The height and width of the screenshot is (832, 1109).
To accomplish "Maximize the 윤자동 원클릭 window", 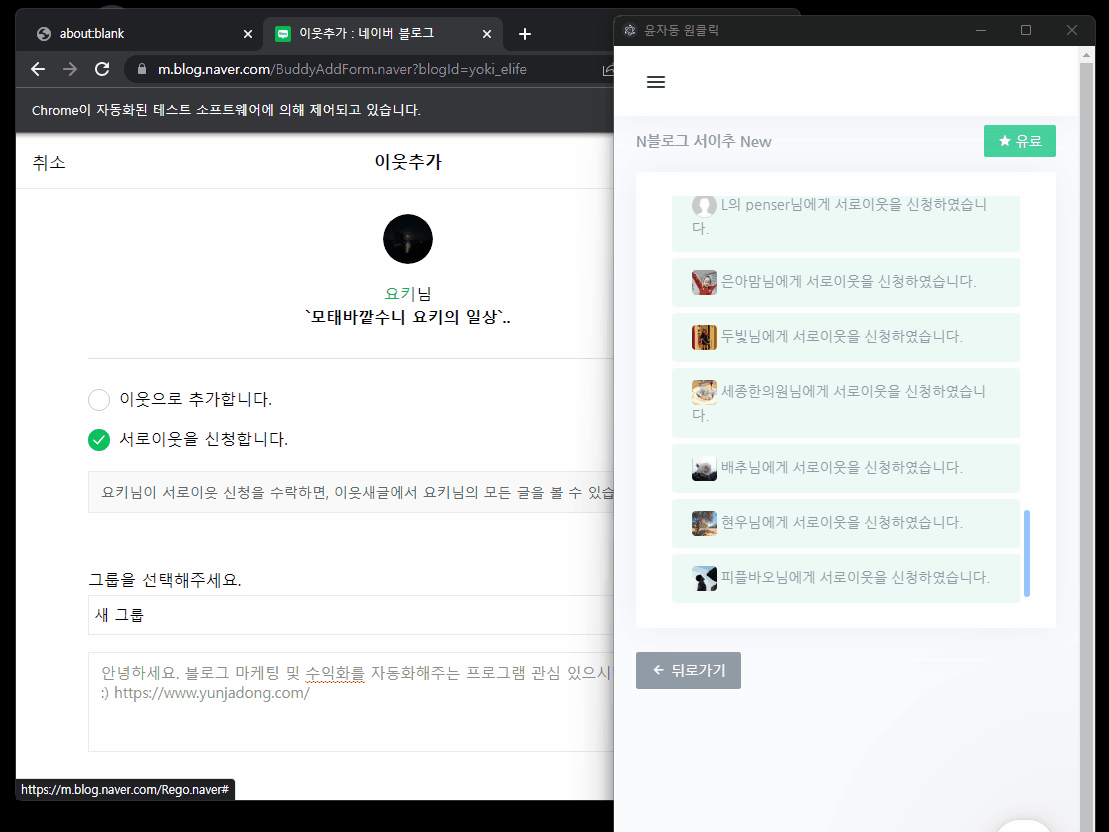I will 1026,30.
